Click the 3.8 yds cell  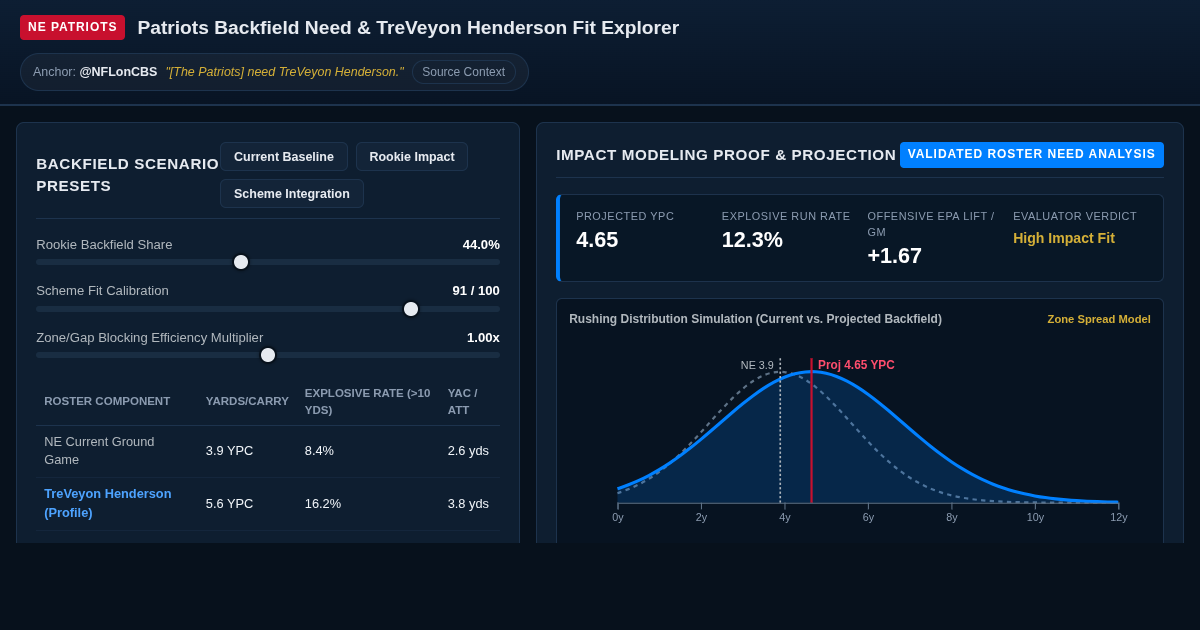tap(468, 504)
